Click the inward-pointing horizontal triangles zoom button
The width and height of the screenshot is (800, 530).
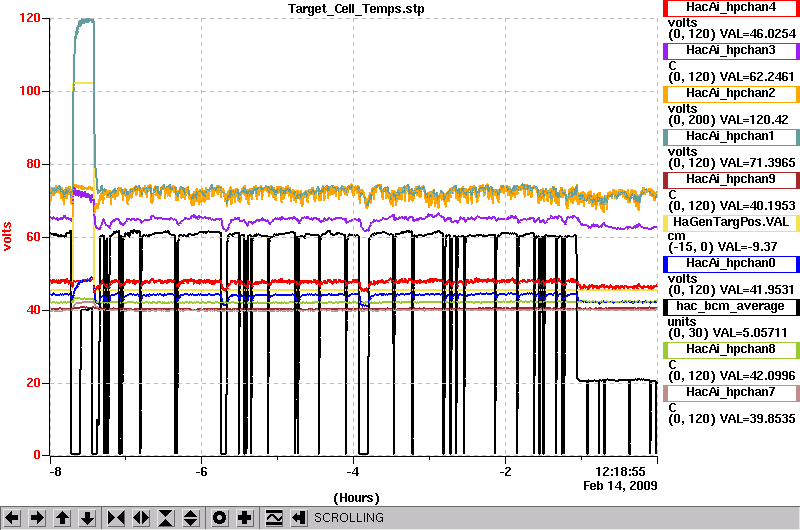(116, 518)
